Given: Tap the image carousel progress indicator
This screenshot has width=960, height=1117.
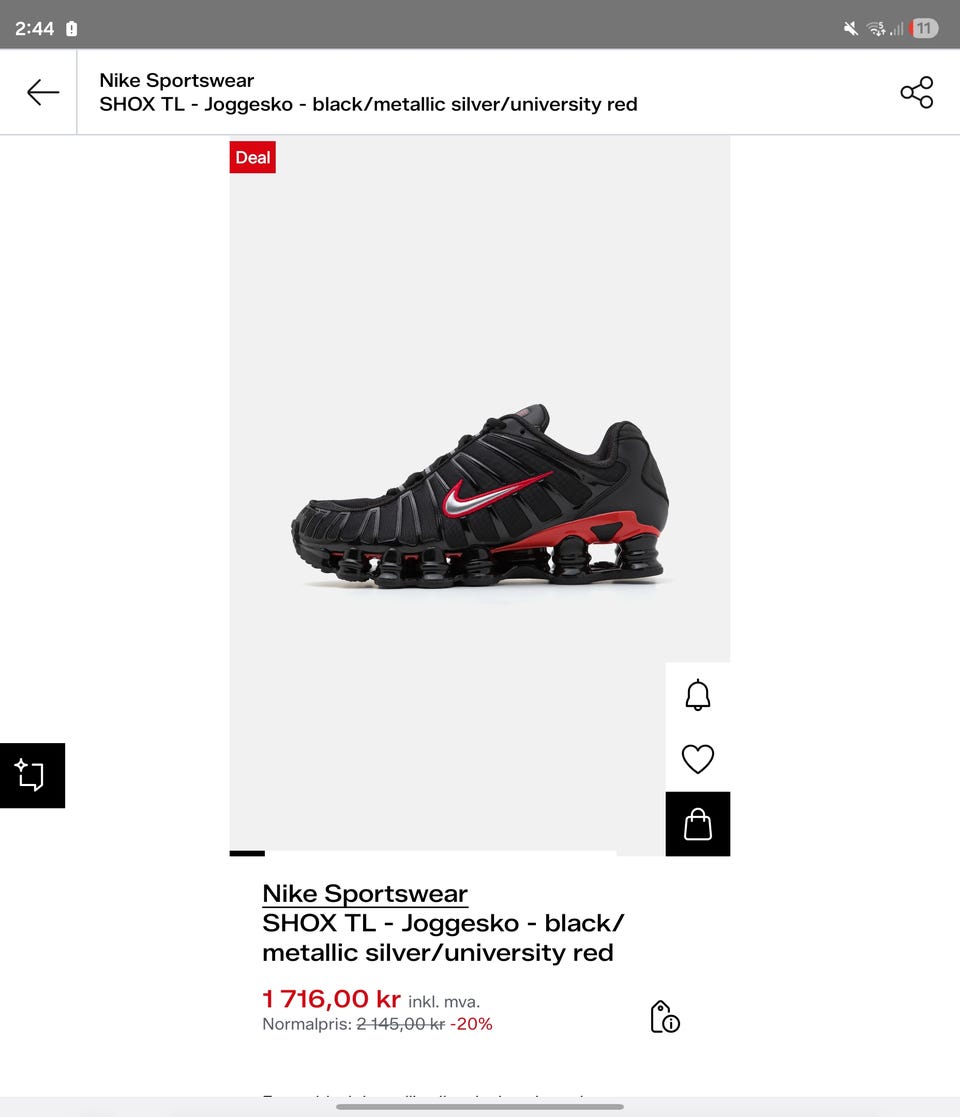Looking at the screenshot, I should [x=423, y=853].
